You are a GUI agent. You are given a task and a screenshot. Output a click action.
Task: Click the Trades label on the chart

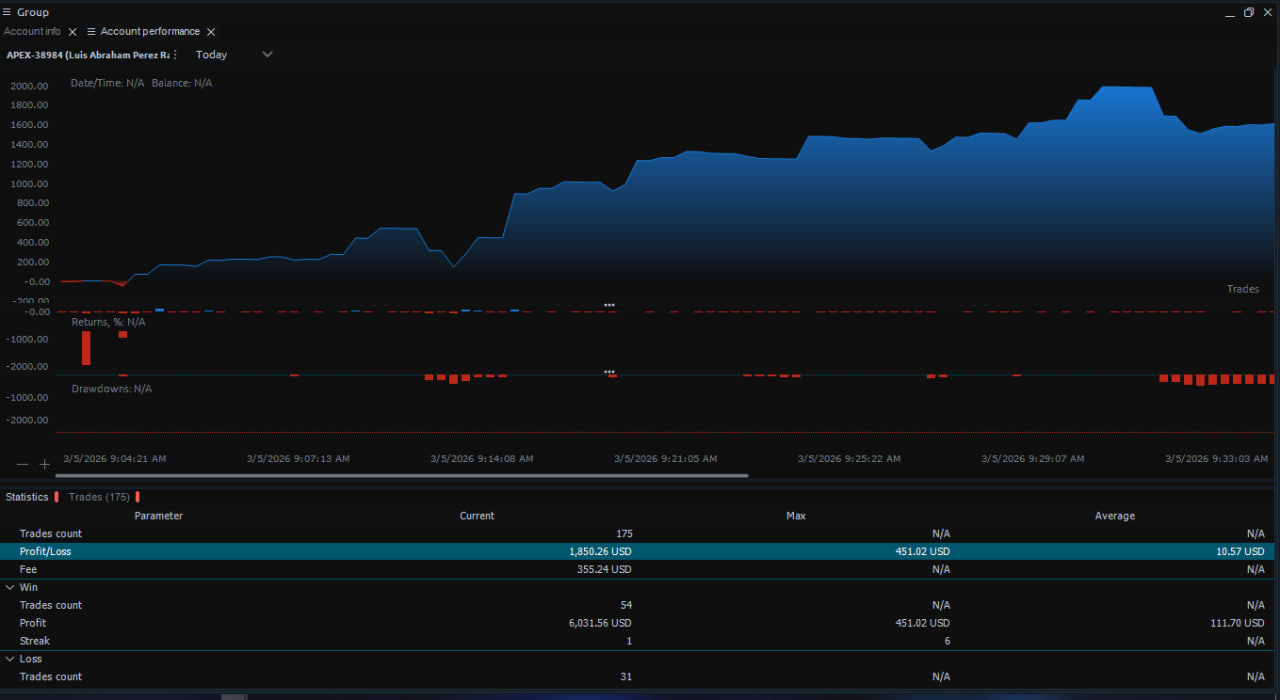[1242, 289]
